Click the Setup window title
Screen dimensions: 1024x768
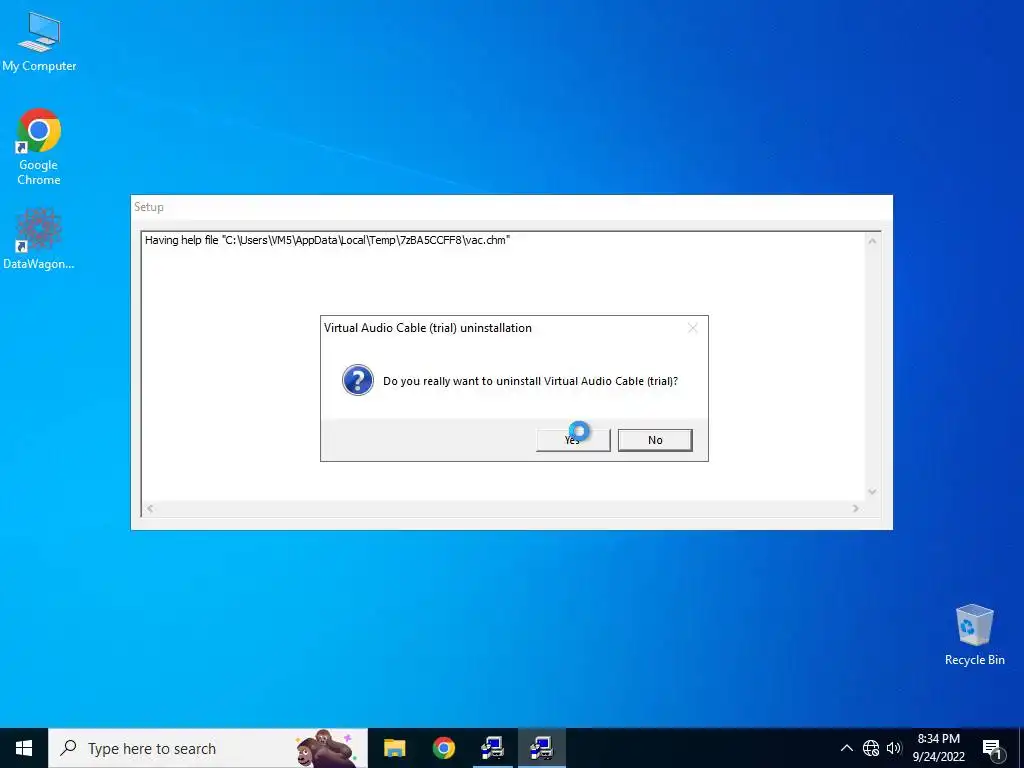click(149, 207)
